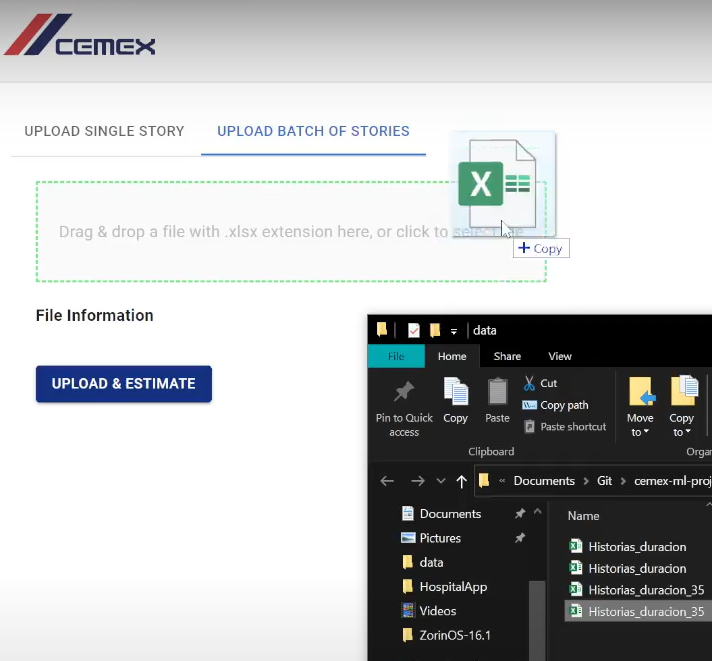Open Recent locations dropdown arrow
This screenshot has width=712, height=661.
point(440,481)
